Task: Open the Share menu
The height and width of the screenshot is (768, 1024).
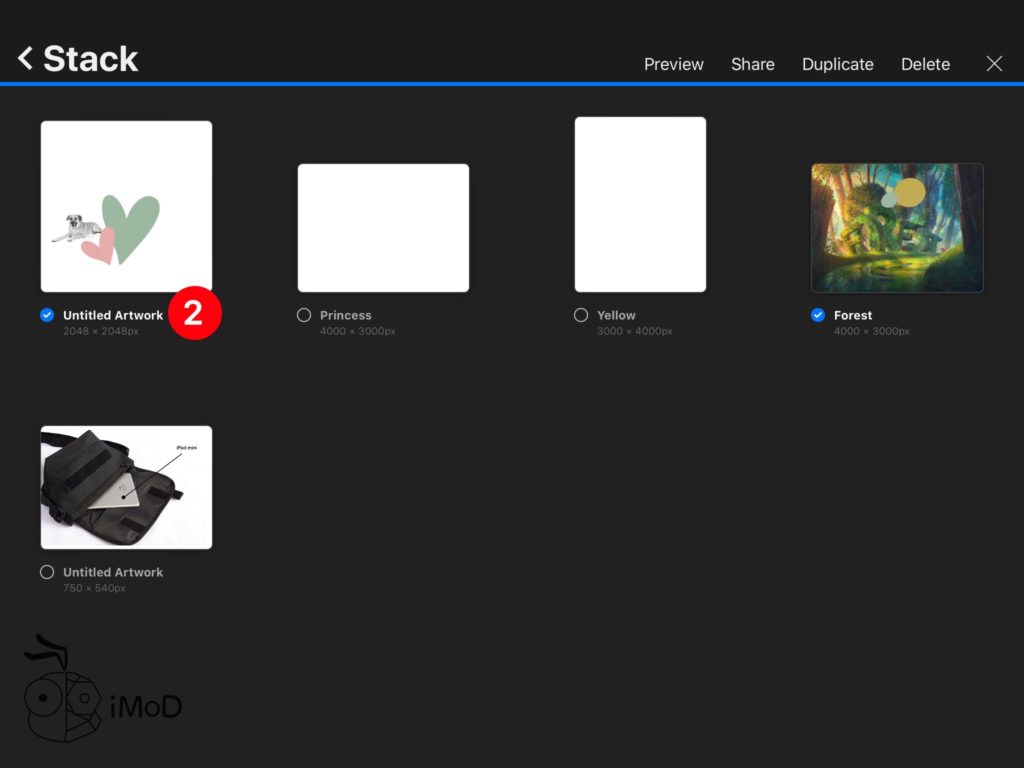Action: click(x=752, y=64)
